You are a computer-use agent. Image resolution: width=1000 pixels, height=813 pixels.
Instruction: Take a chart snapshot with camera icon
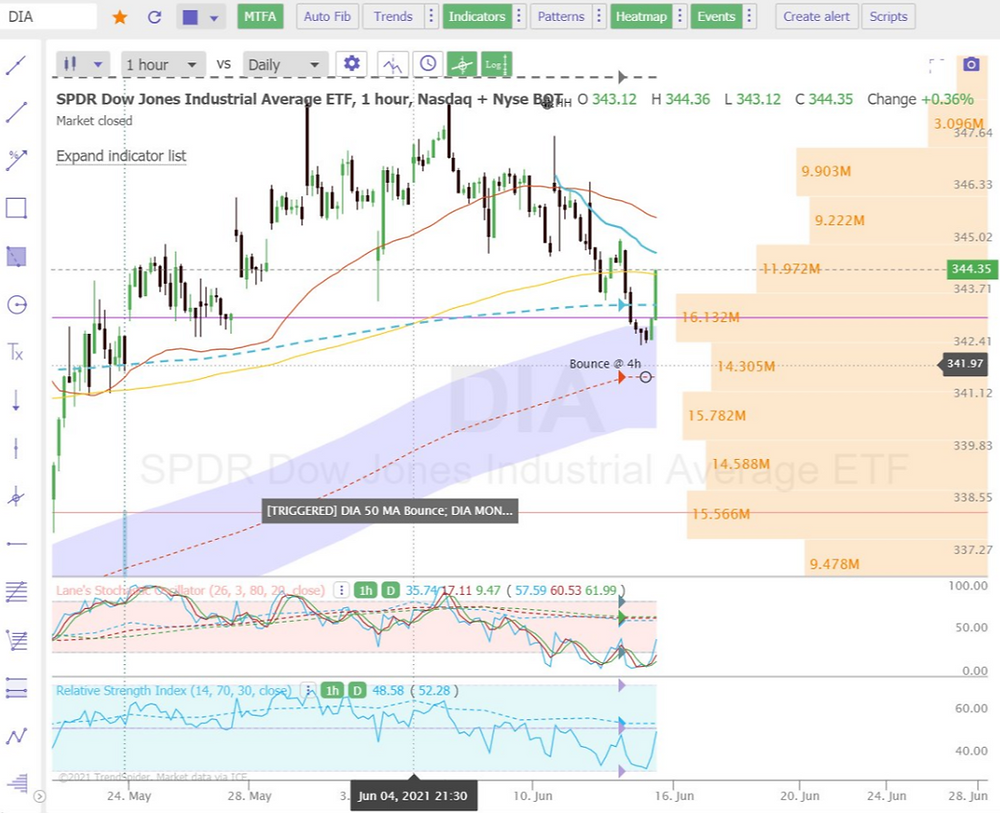coord(971,64)
